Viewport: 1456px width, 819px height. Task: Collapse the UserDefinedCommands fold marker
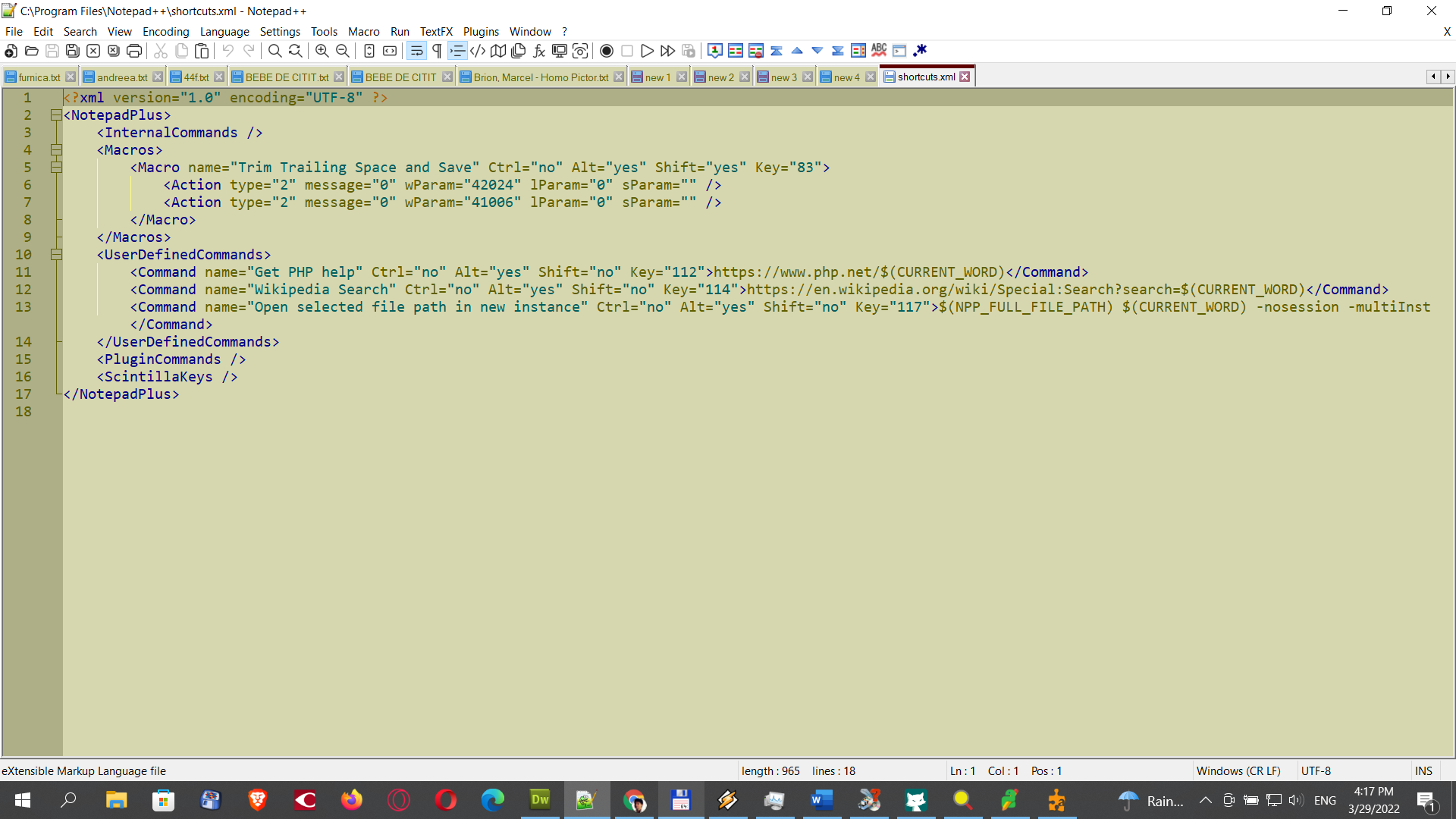(x=56, y=255)
